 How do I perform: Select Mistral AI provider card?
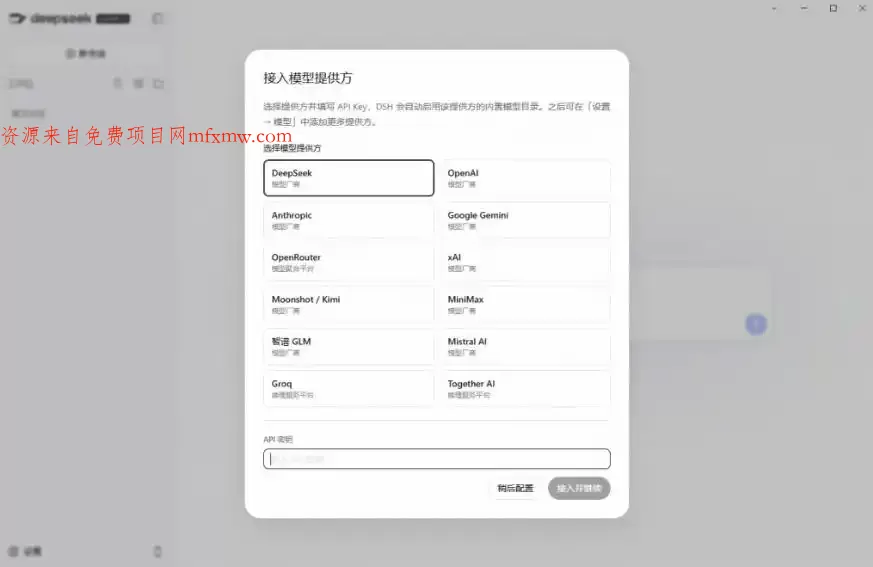click(x=526, y=346)
